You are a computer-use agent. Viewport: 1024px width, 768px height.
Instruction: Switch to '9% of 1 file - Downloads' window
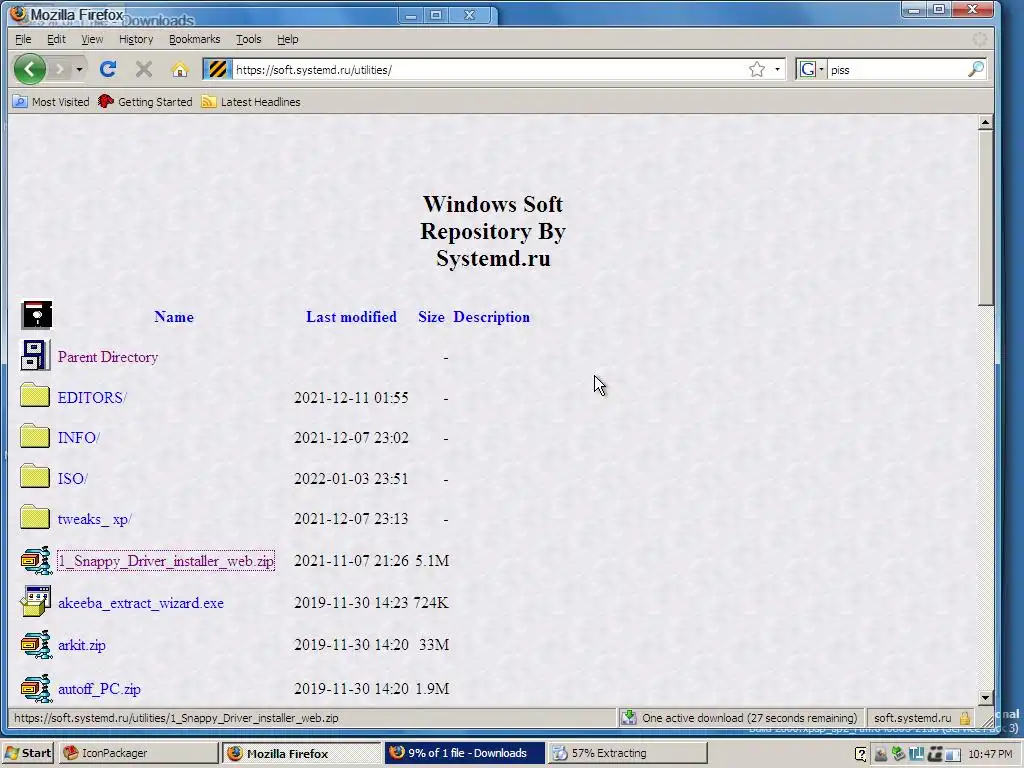tap(464, 753)
